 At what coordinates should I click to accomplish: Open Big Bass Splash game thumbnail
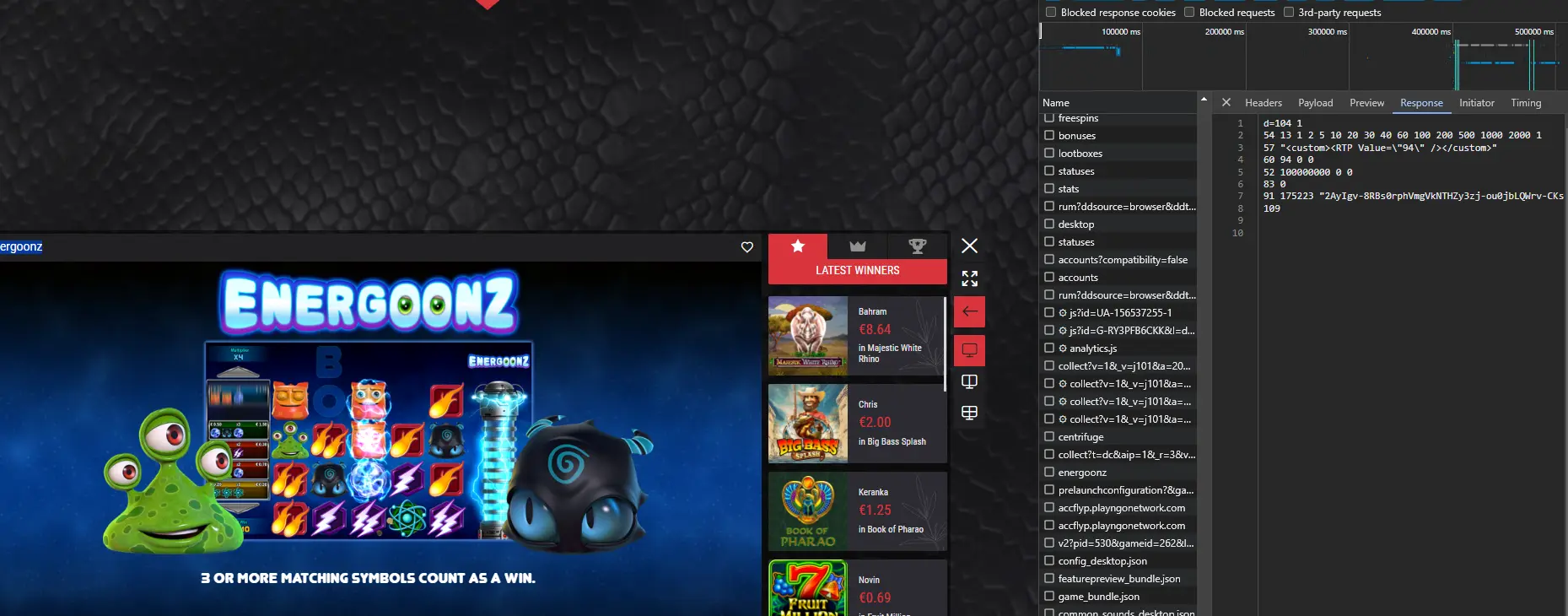pos(808,424)
